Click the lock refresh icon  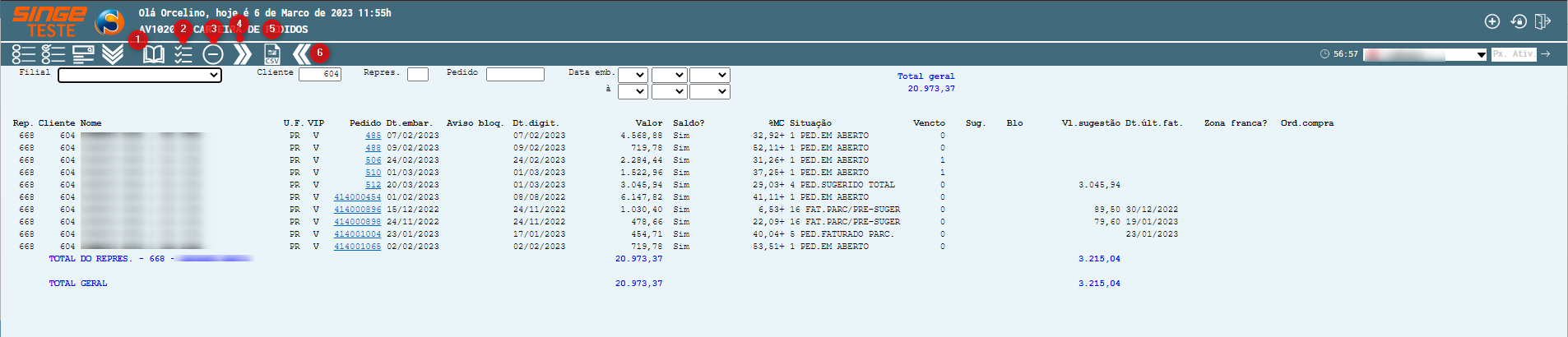tap(1518, 21)
